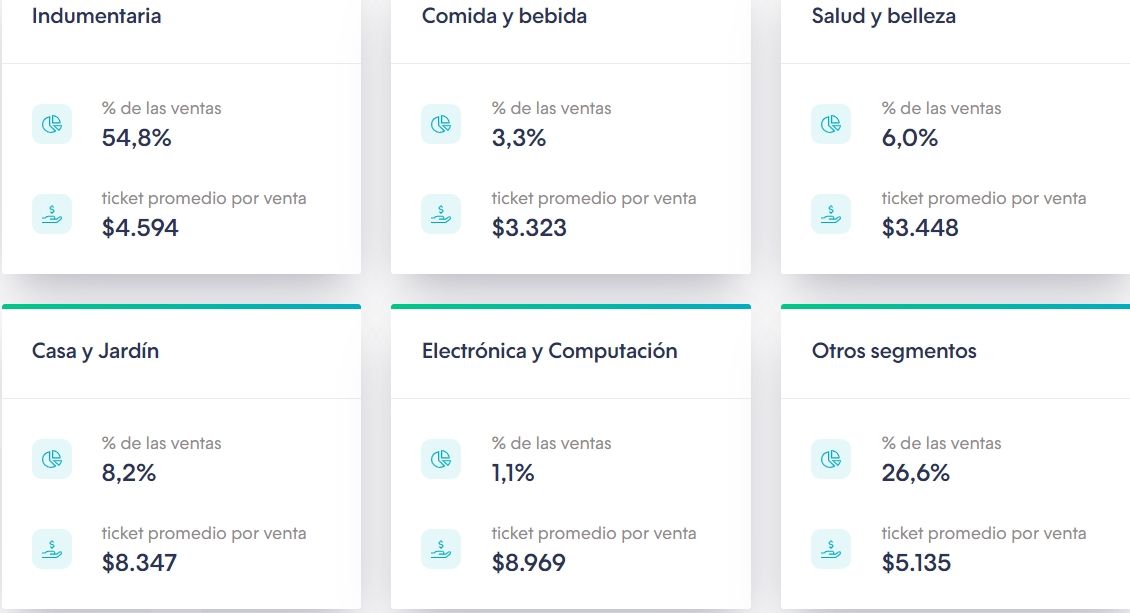
Task: Click pie chart icon in Electrónica y Computación
Action: click(441, 459)
